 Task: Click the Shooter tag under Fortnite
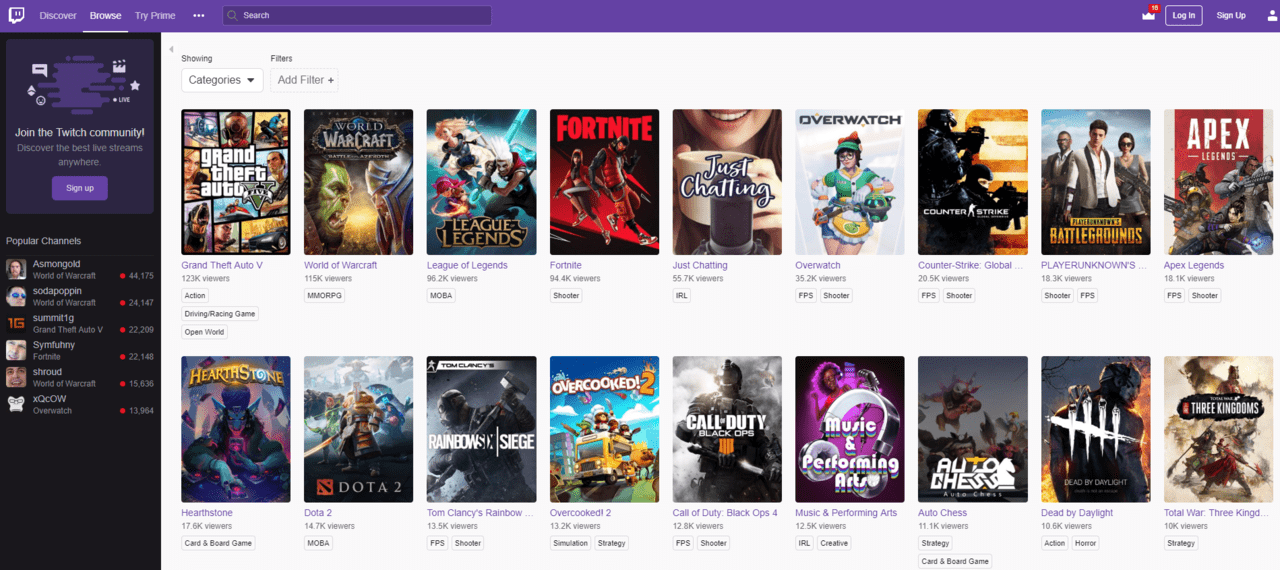coord(566,296)
